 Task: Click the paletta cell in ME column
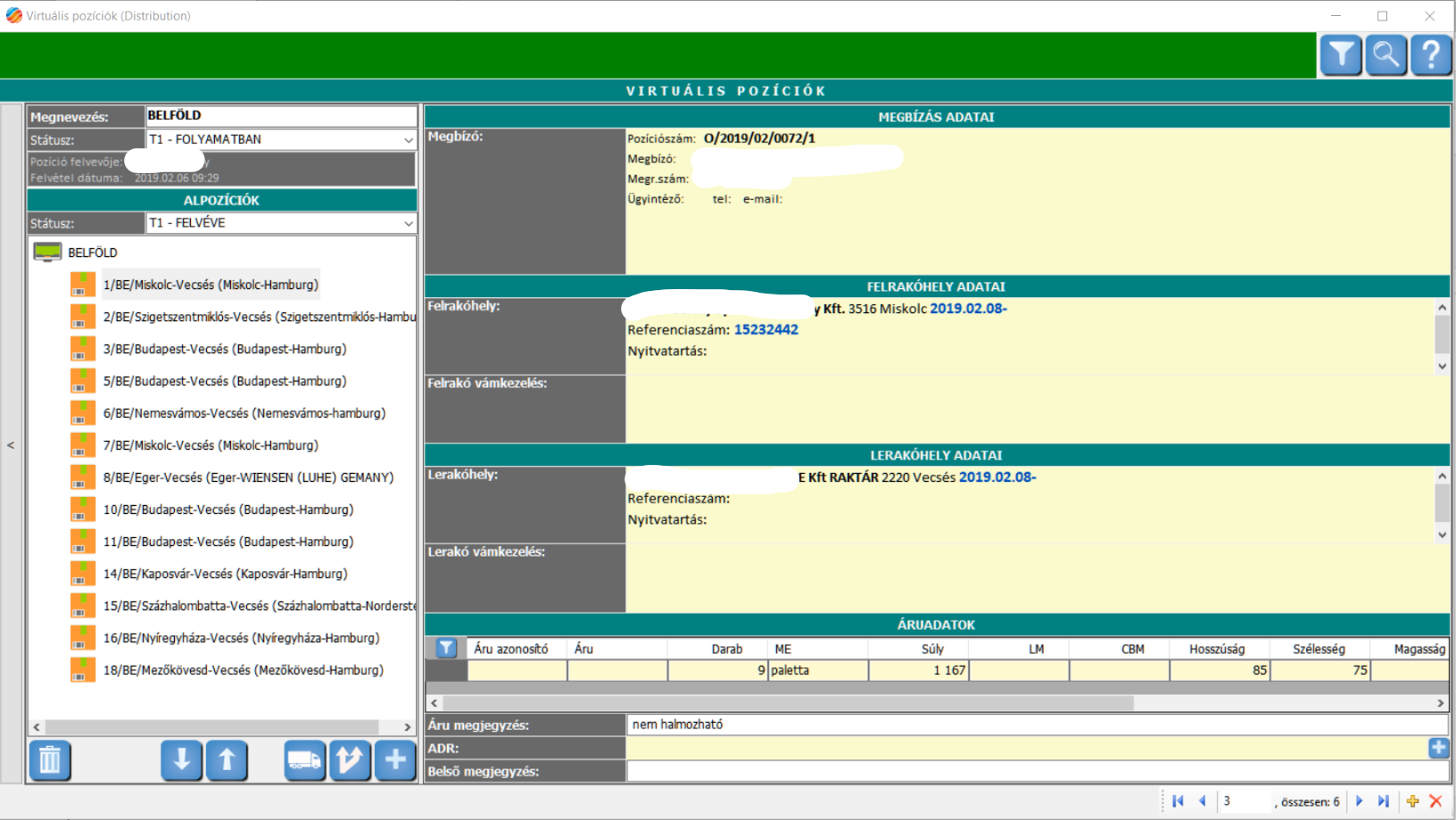coord(818,670)
